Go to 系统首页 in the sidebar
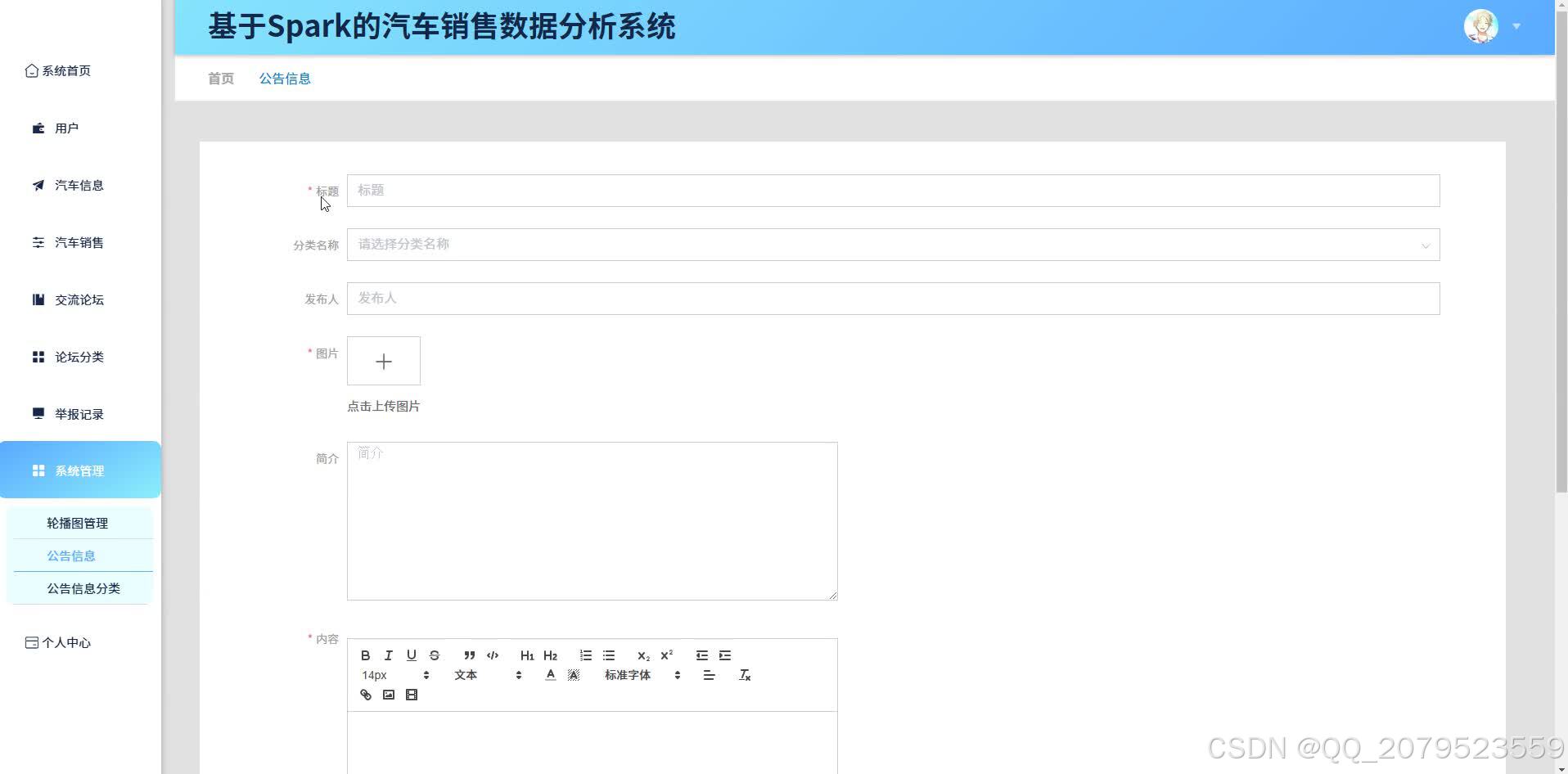Screen dimensions: 1568x774 pos(57,71)
